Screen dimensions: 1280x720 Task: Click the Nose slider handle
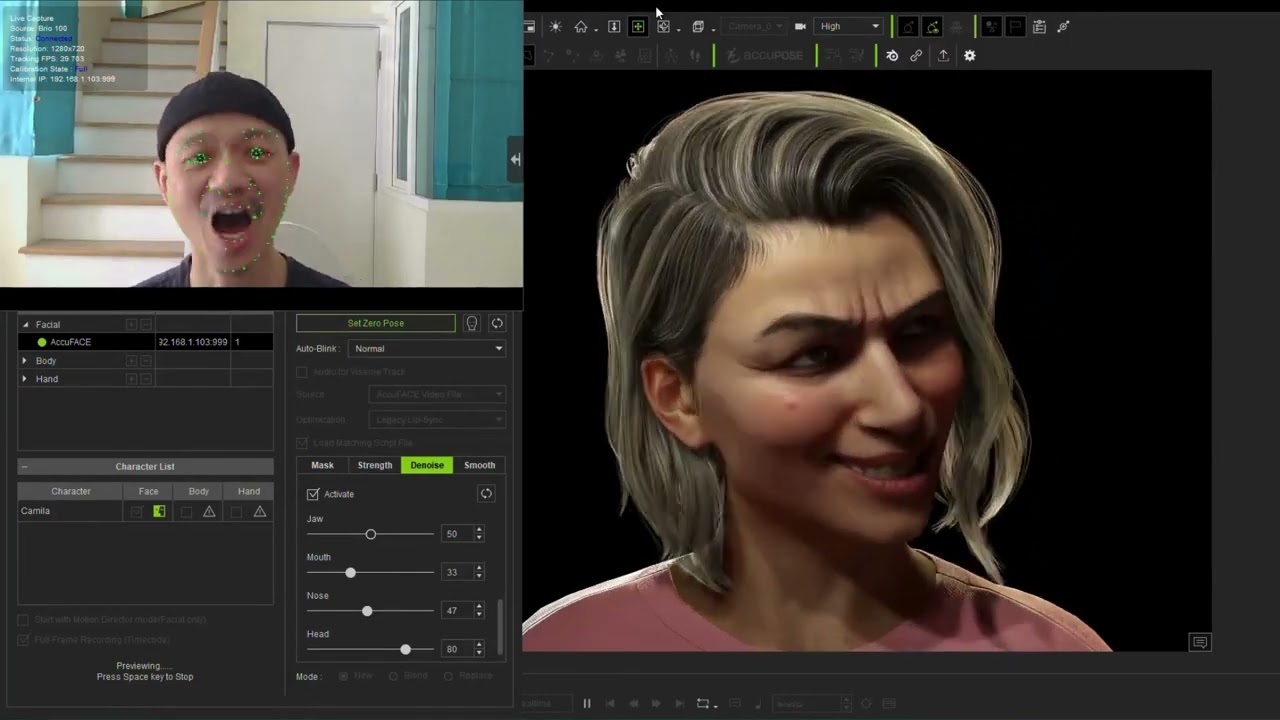tap(367, 611)
